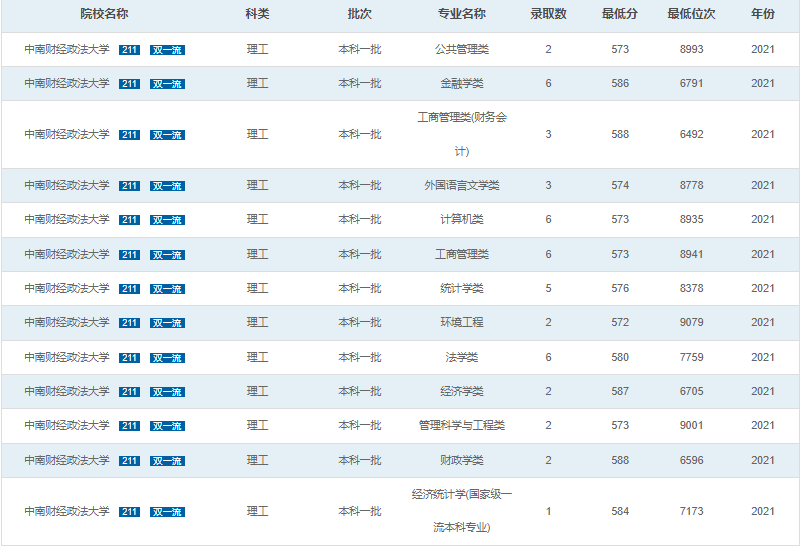
Task: Click the minimum rank value 9079
Action: pyautogui.click(x=692, y=322)
